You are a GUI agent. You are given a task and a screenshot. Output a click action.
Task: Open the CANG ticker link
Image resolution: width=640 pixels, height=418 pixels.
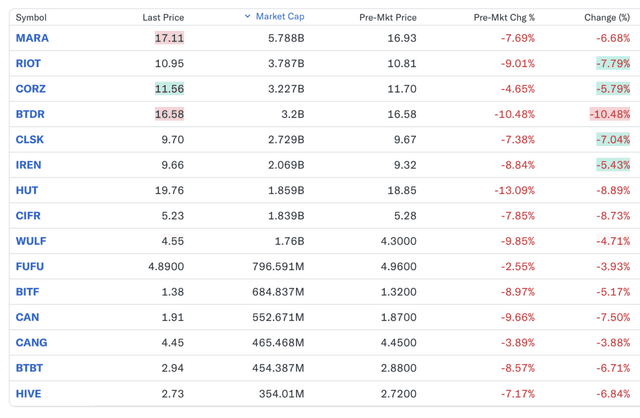[x=32, y=343]
